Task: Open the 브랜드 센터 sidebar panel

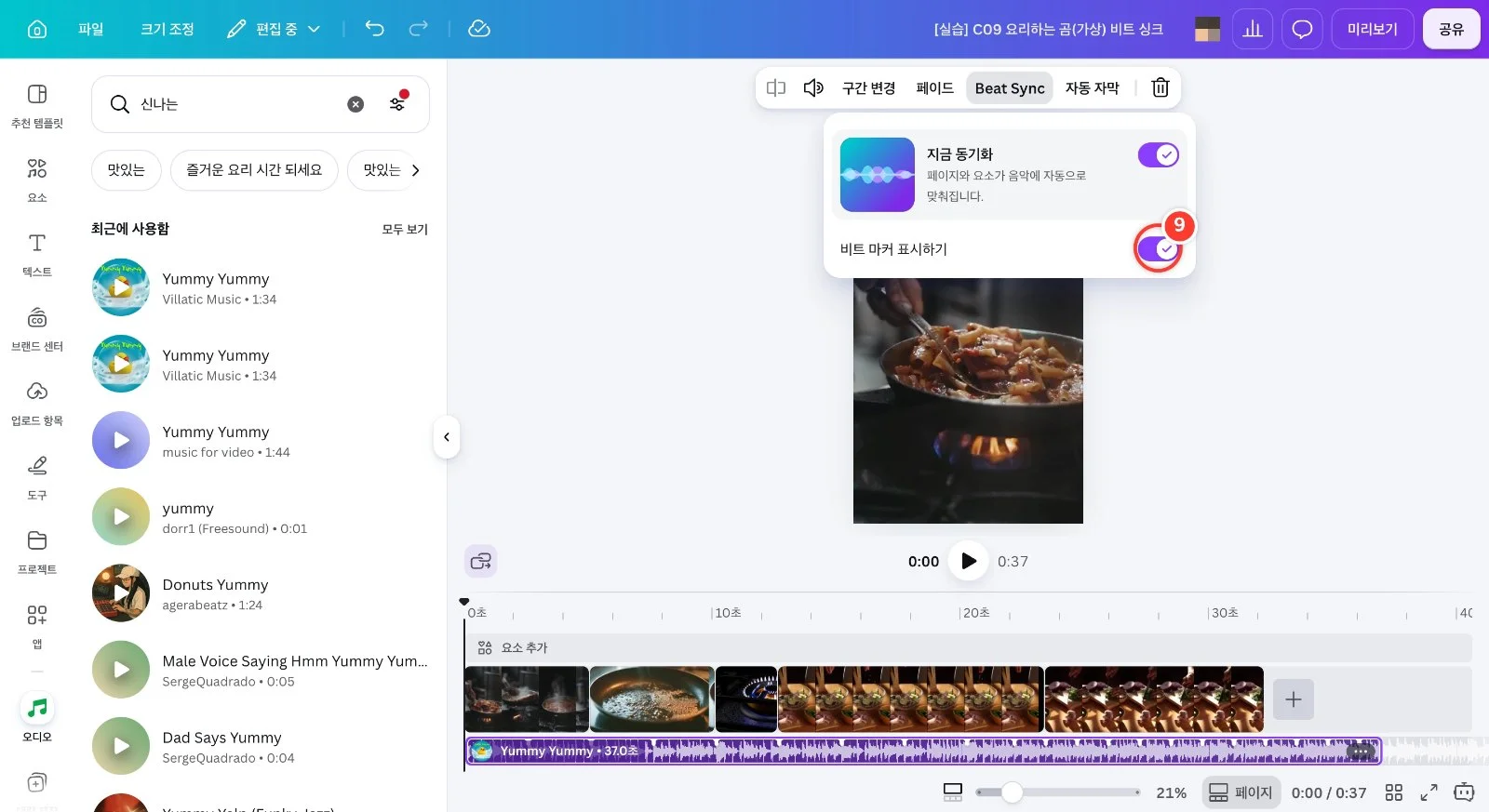Action: click(37, 328)
